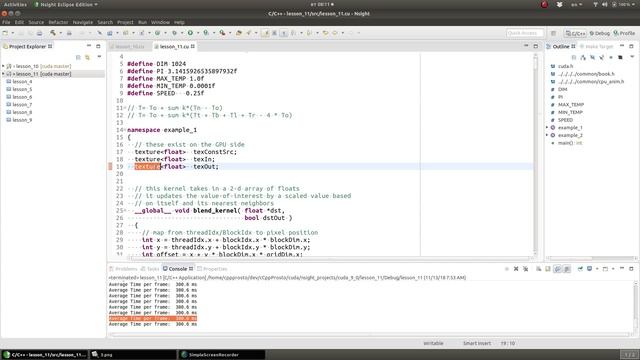The width and height of the screenshot is (640, 360).
Task: Select main() in Outline
Action: (570, 143)
